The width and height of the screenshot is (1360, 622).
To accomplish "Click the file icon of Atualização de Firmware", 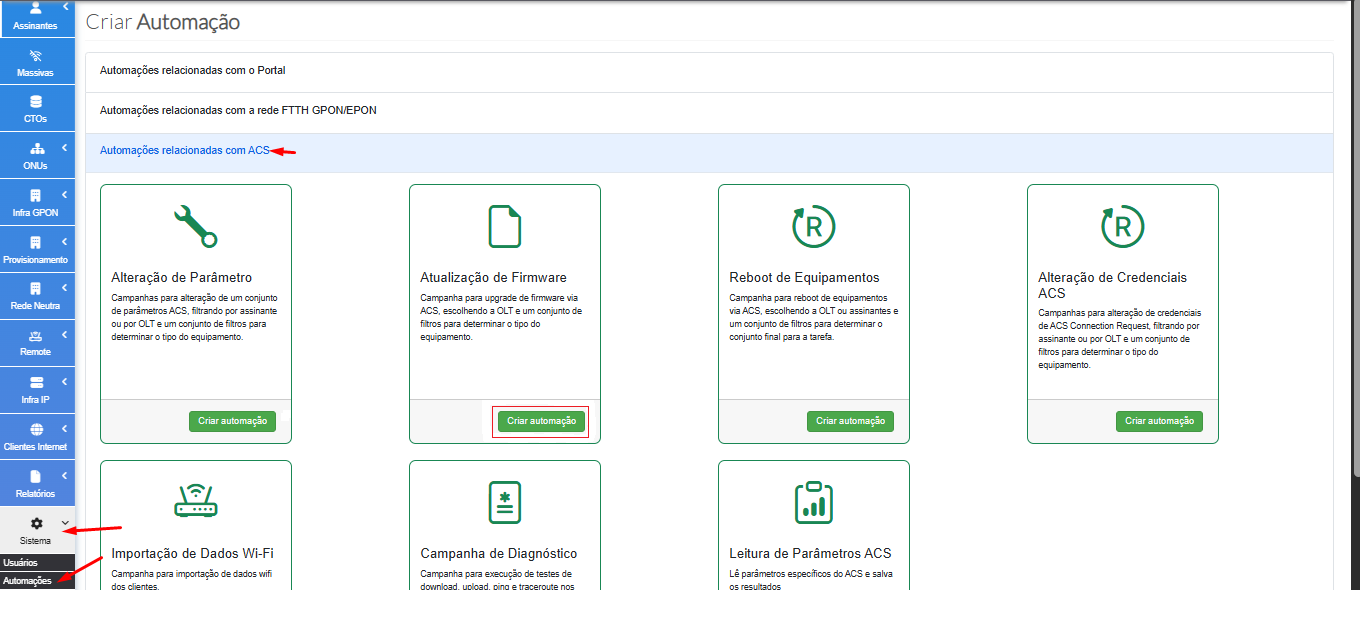I will coord(504,226).
